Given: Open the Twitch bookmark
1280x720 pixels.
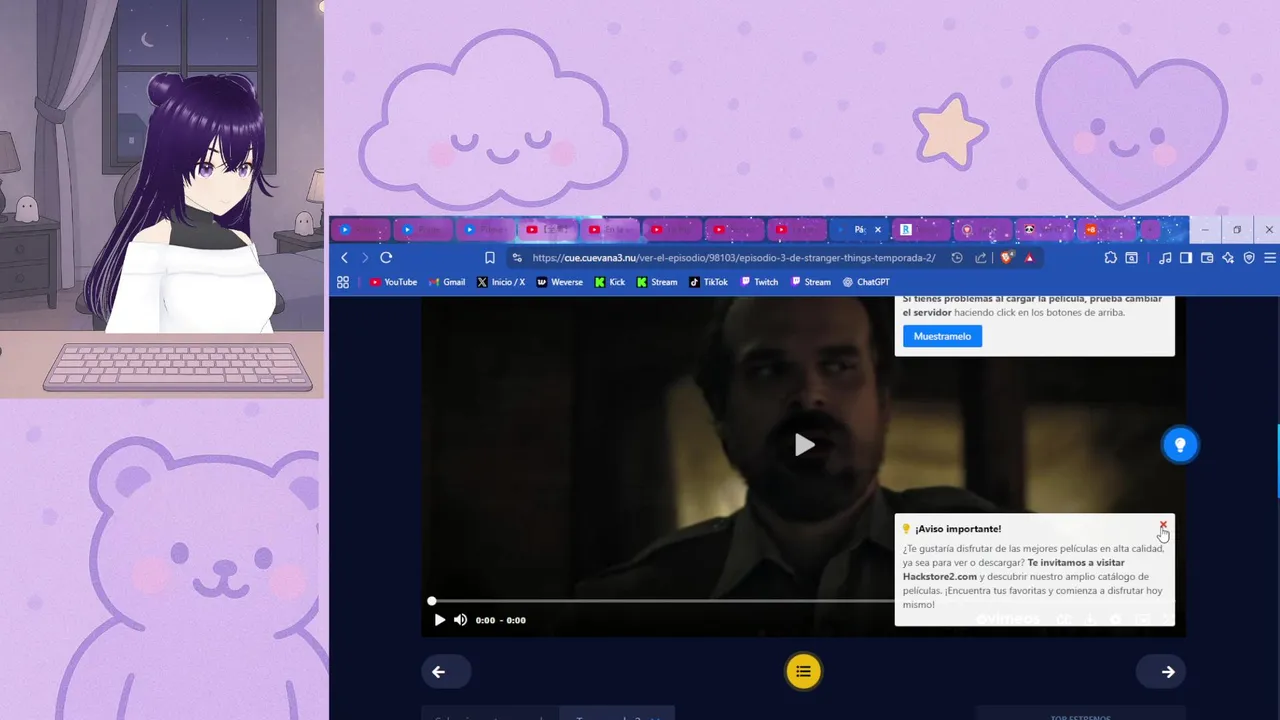Looking at the screenshot, I should point(759,282).
